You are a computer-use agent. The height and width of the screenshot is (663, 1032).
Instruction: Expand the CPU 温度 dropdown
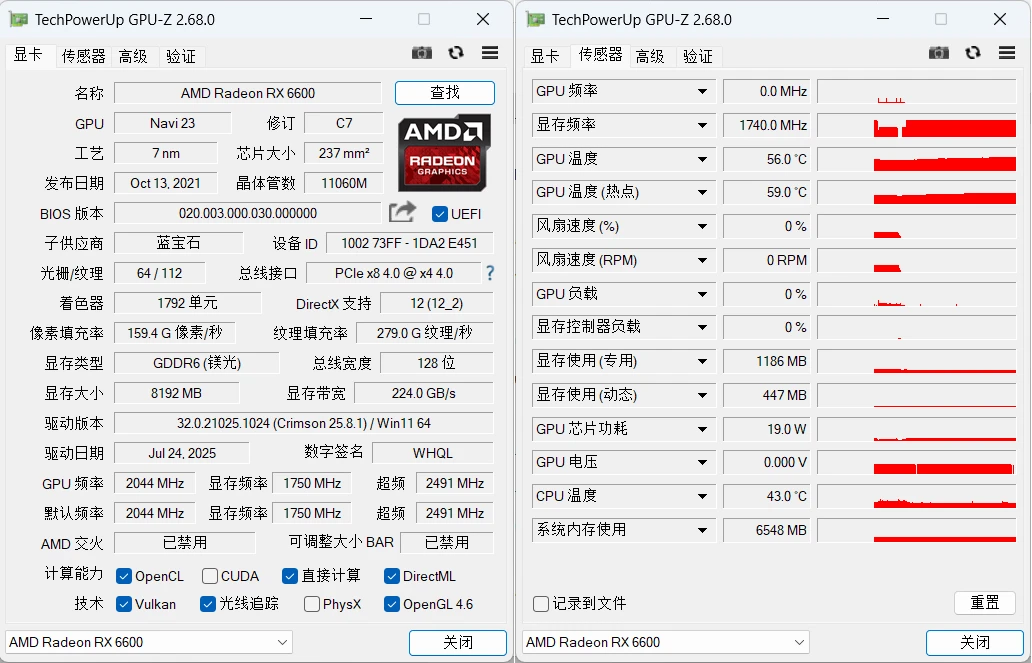(x=702, y=496)
